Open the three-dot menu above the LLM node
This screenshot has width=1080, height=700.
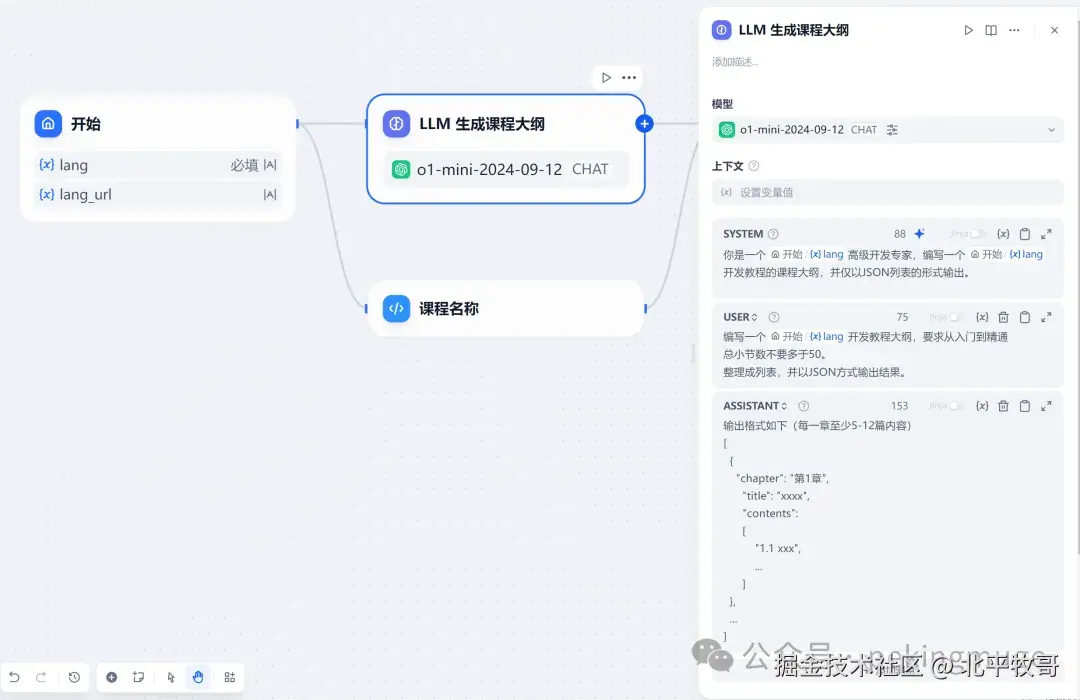(x=628, y=77)
